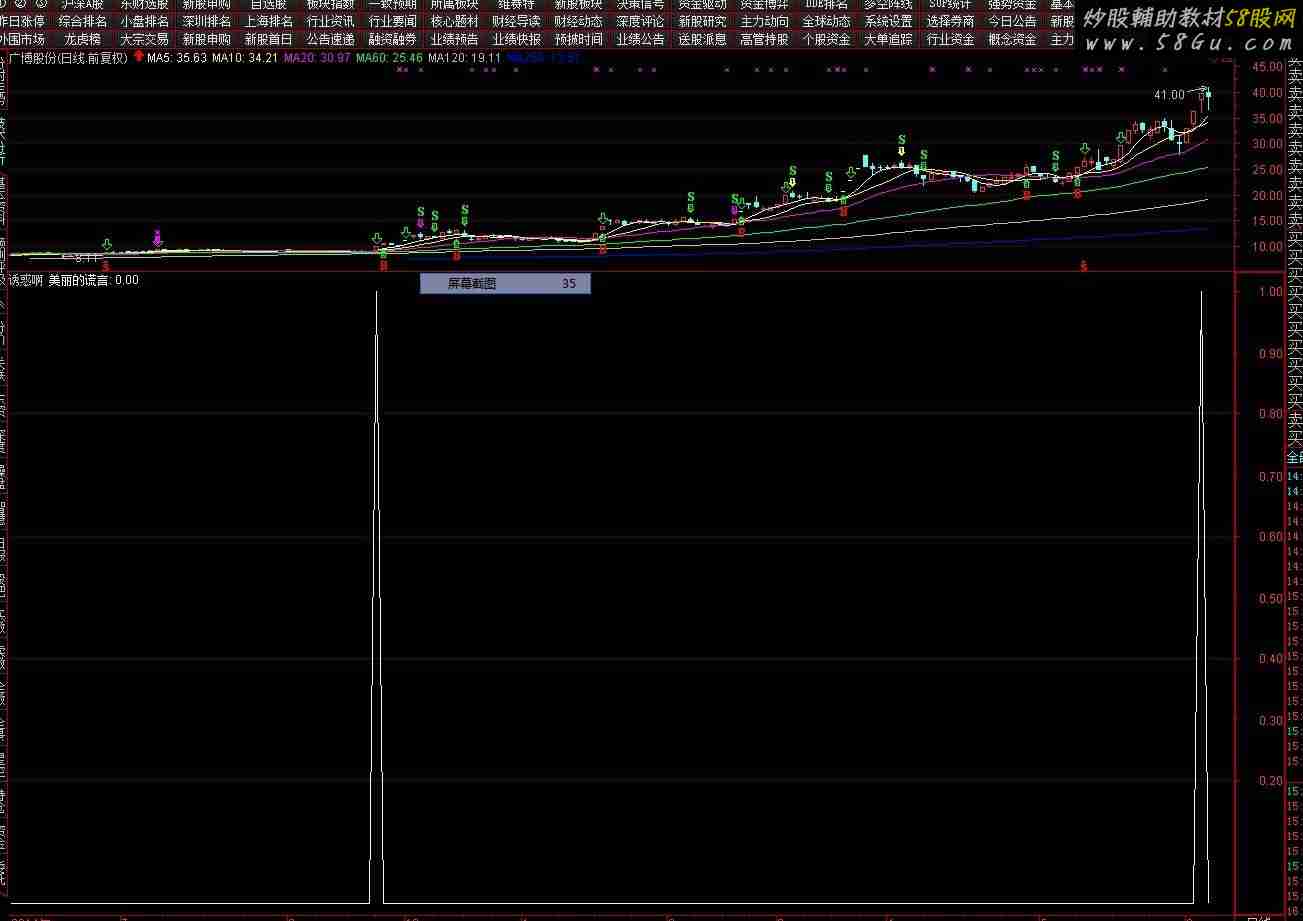Open the 深度评论 button
The image size is (1303, 921).
pos(641,21)
